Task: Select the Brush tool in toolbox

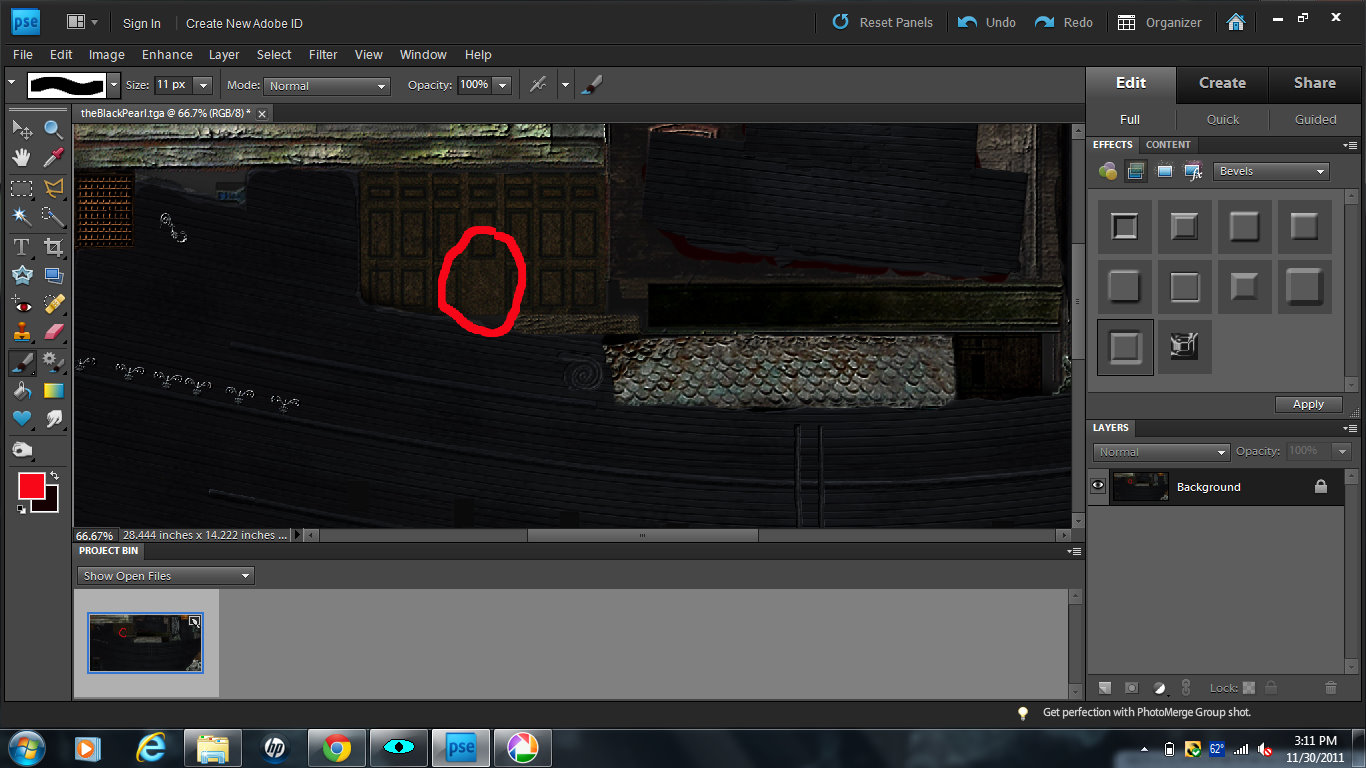Action: [x=22, y=362]
